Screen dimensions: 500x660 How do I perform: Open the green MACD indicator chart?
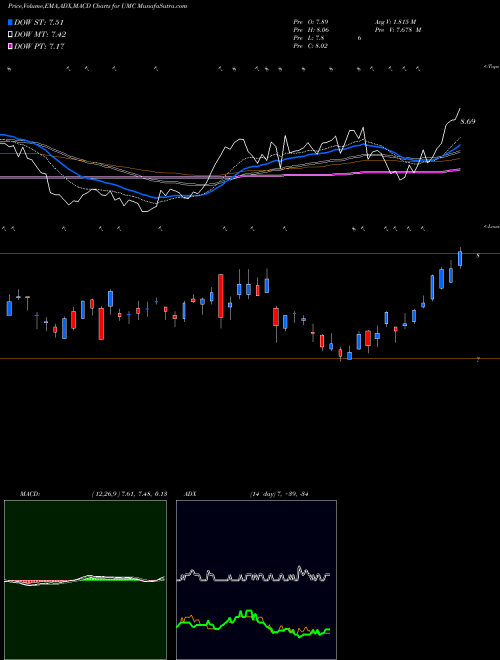[x=85, y=580]
